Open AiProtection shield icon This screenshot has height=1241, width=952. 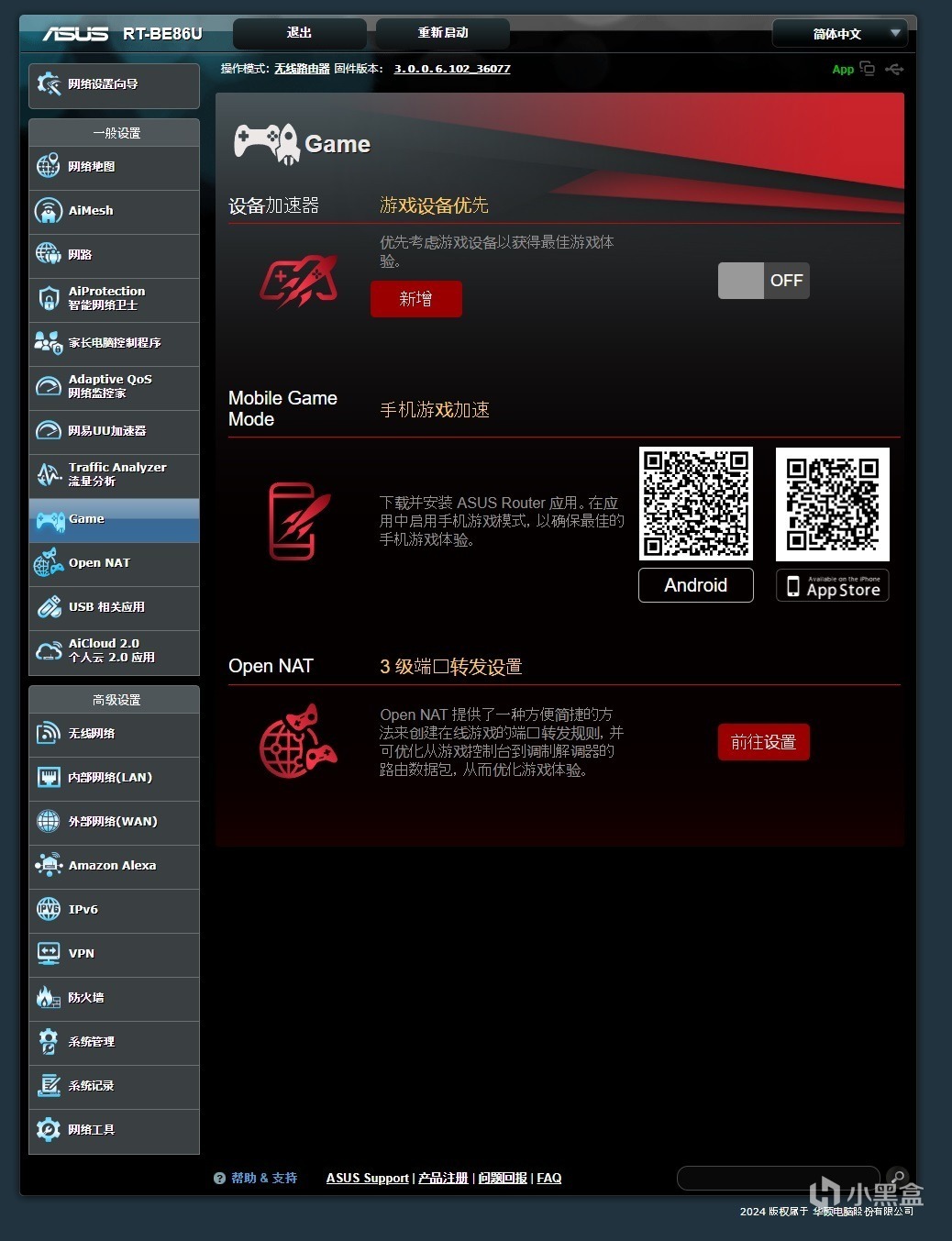coord(48,298)
